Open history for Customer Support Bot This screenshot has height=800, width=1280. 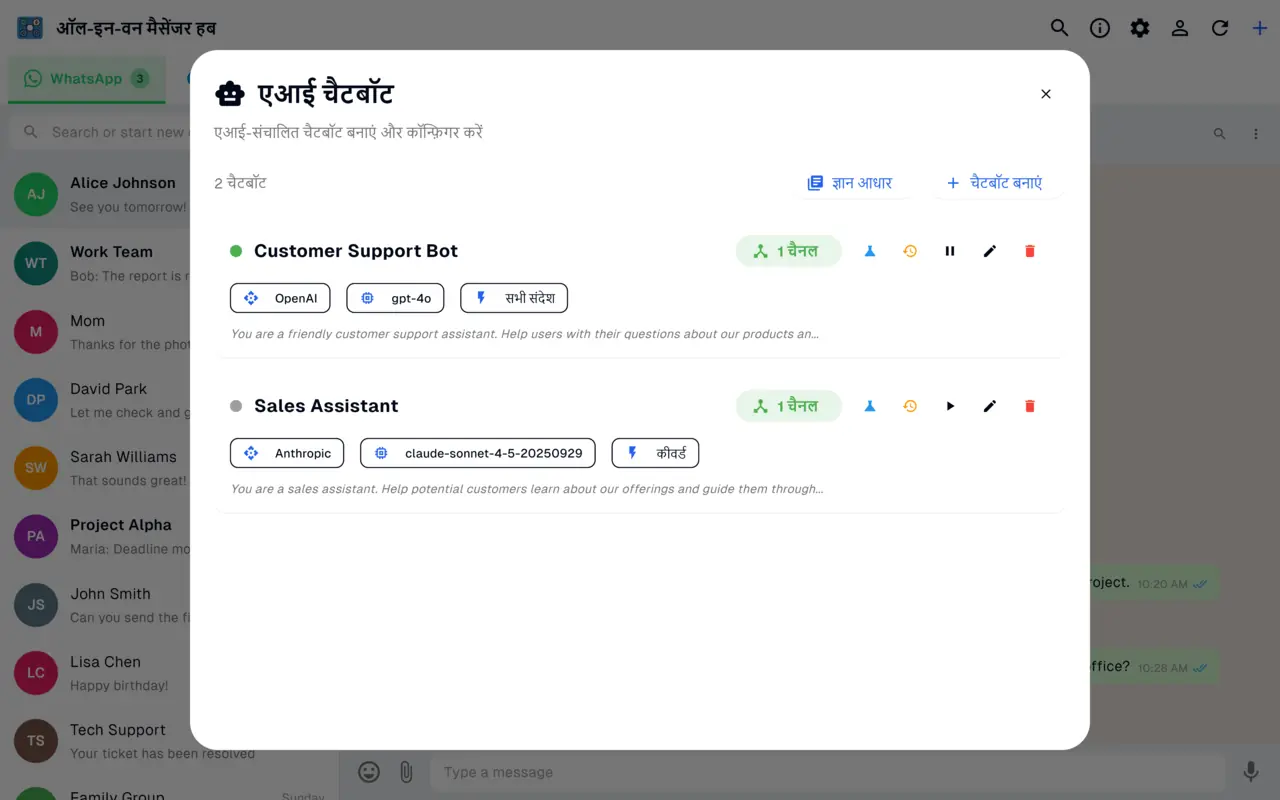(x=910, y=251)
